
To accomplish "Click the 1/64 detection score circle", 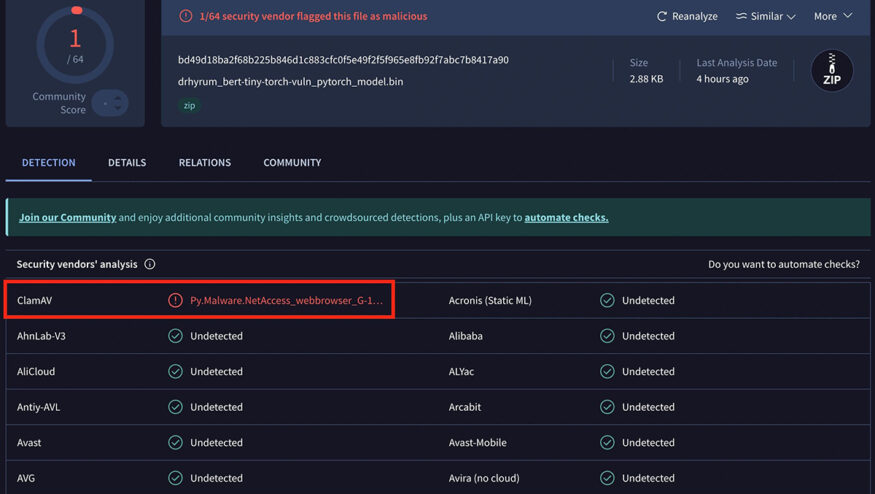I will coord(75,44).
